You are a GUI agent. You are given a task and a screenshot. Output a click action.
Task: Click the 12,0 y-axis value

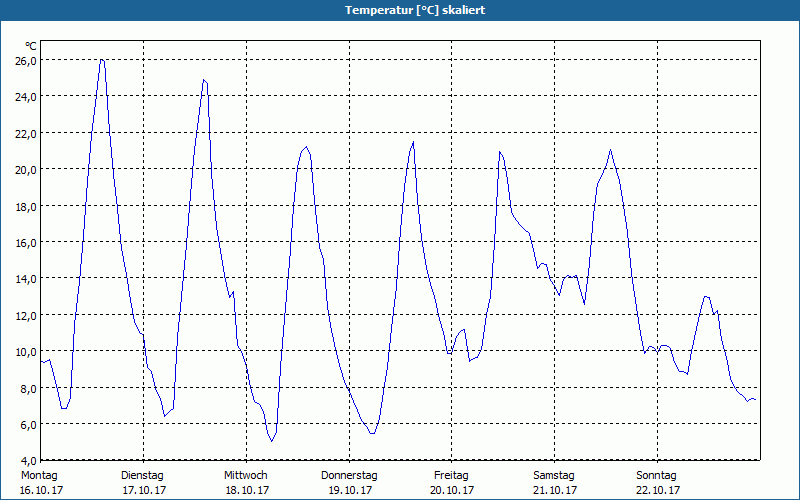tap(27, 315)
